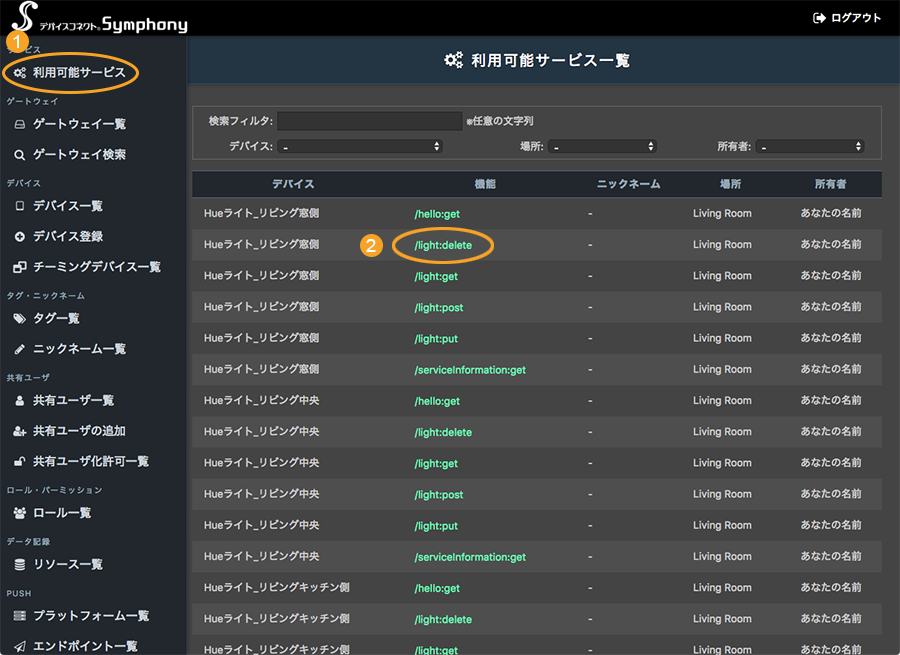Click the plus icon beside デバイス登録
This screenshot has height=655, width=900.
click(x=20, y=237)
